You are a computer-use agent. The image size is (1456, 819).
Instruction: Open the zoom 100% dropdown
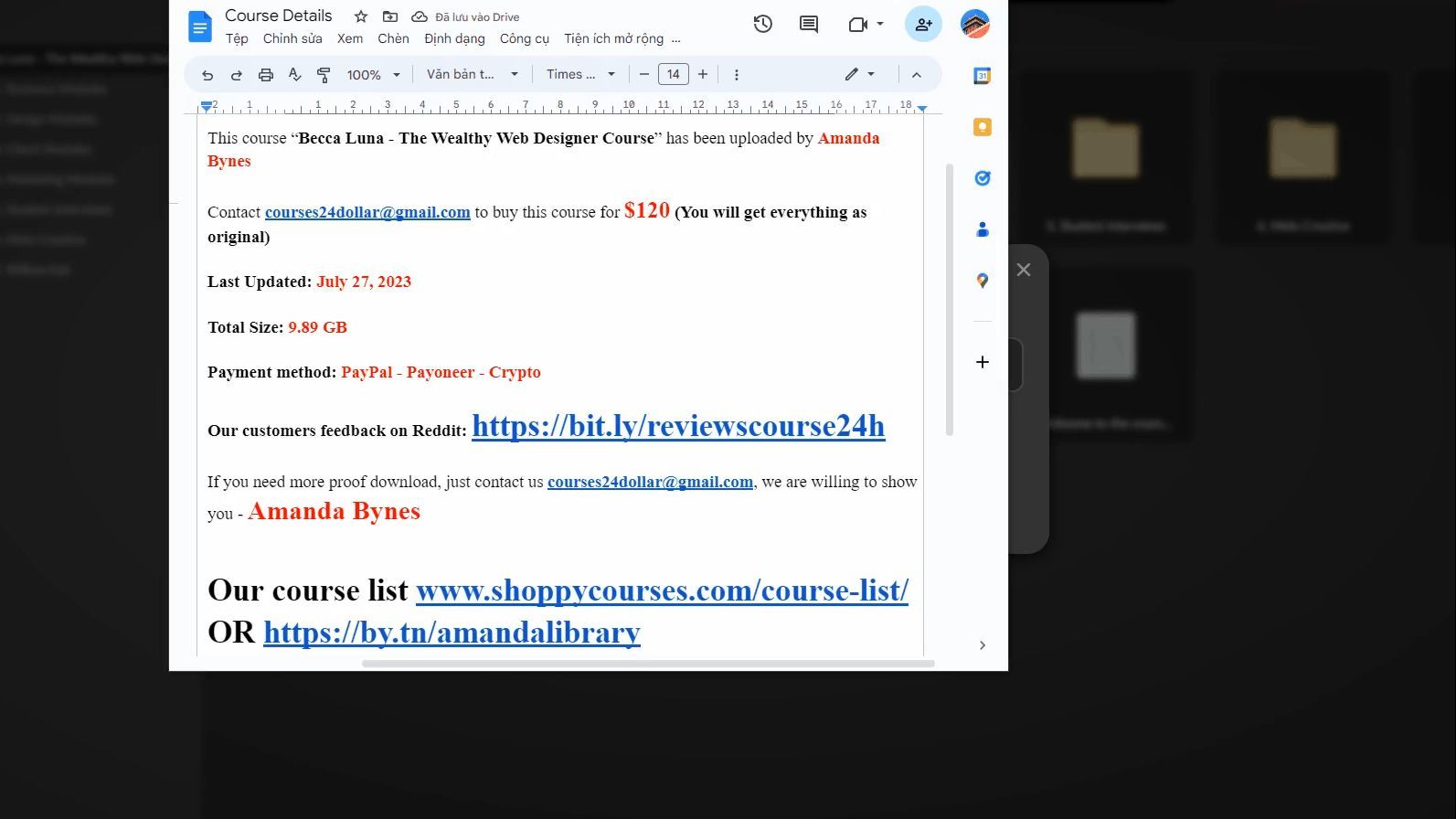[x=374, y=75]
